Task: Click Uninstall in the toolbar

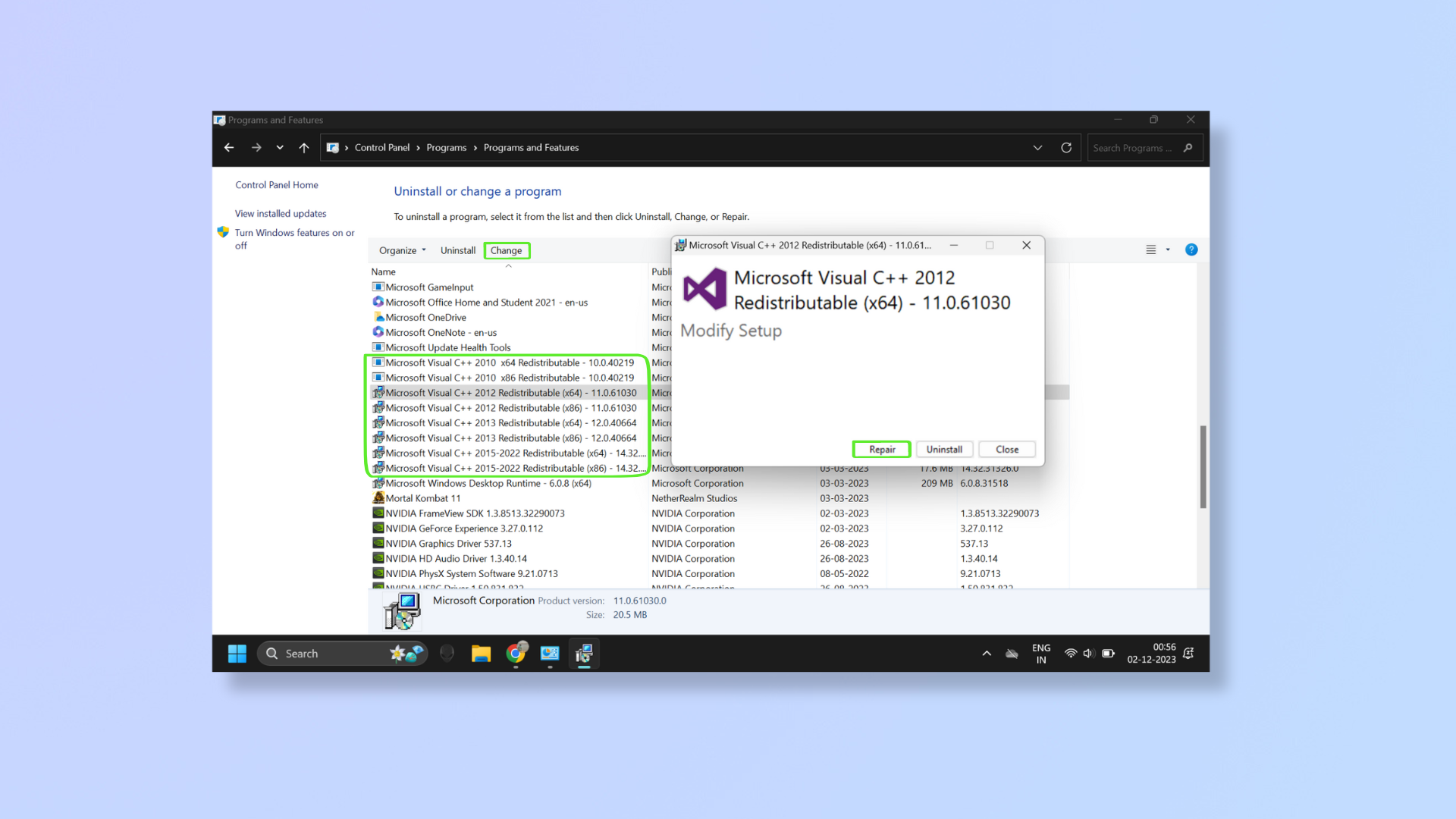Action: pyautogui.click(x=458, y=250)
